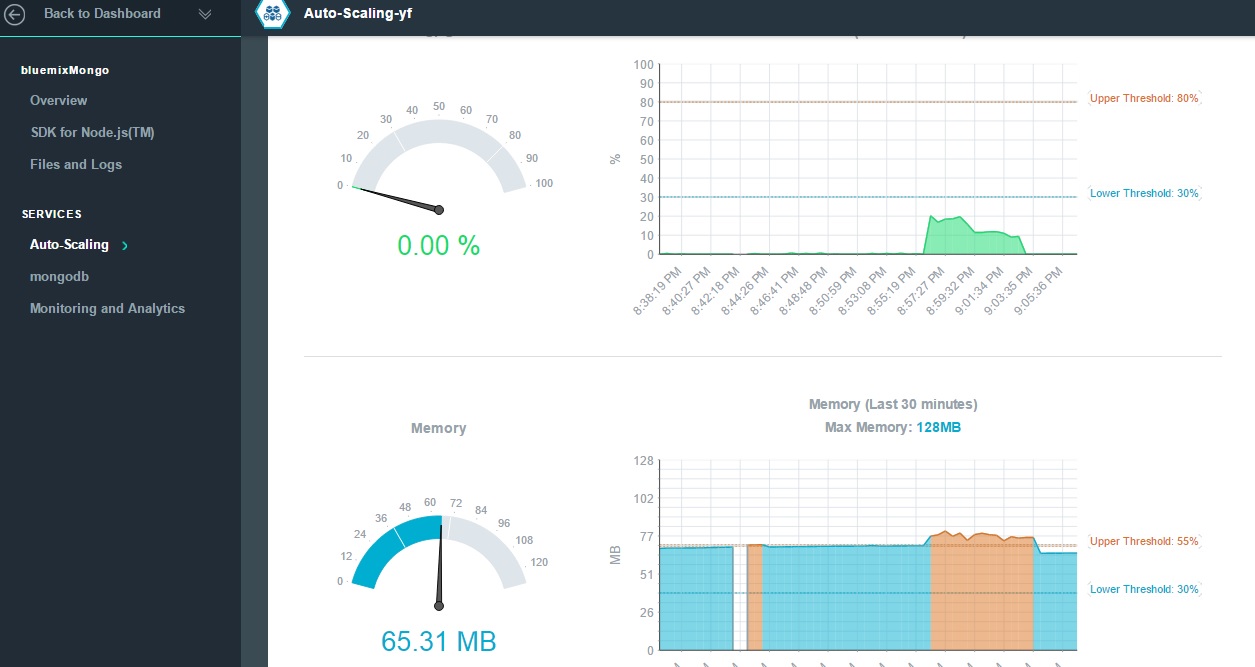Open SDK for Node.js(TM) runtime
The height and width of the screenshot is (667, 1255).
92,132
